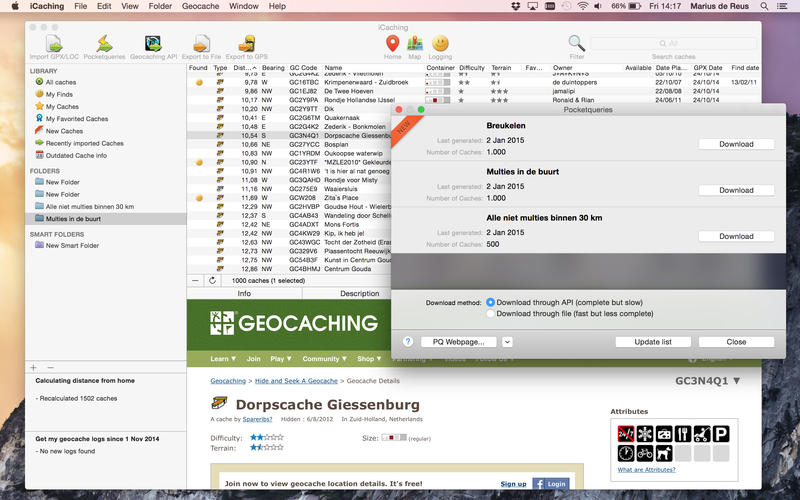Screen dimensions: 800x500
Task: Click the PQ Webpage button
Action: pyautogui.click(x=459, y=342)
